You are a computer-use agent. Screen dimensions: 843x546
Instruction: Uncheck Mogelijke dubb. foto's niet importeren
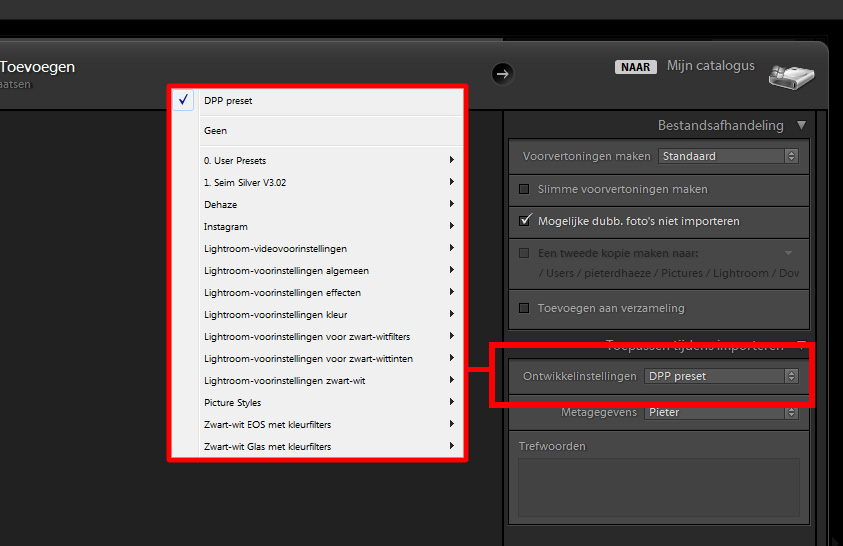(x=525, y=220)
